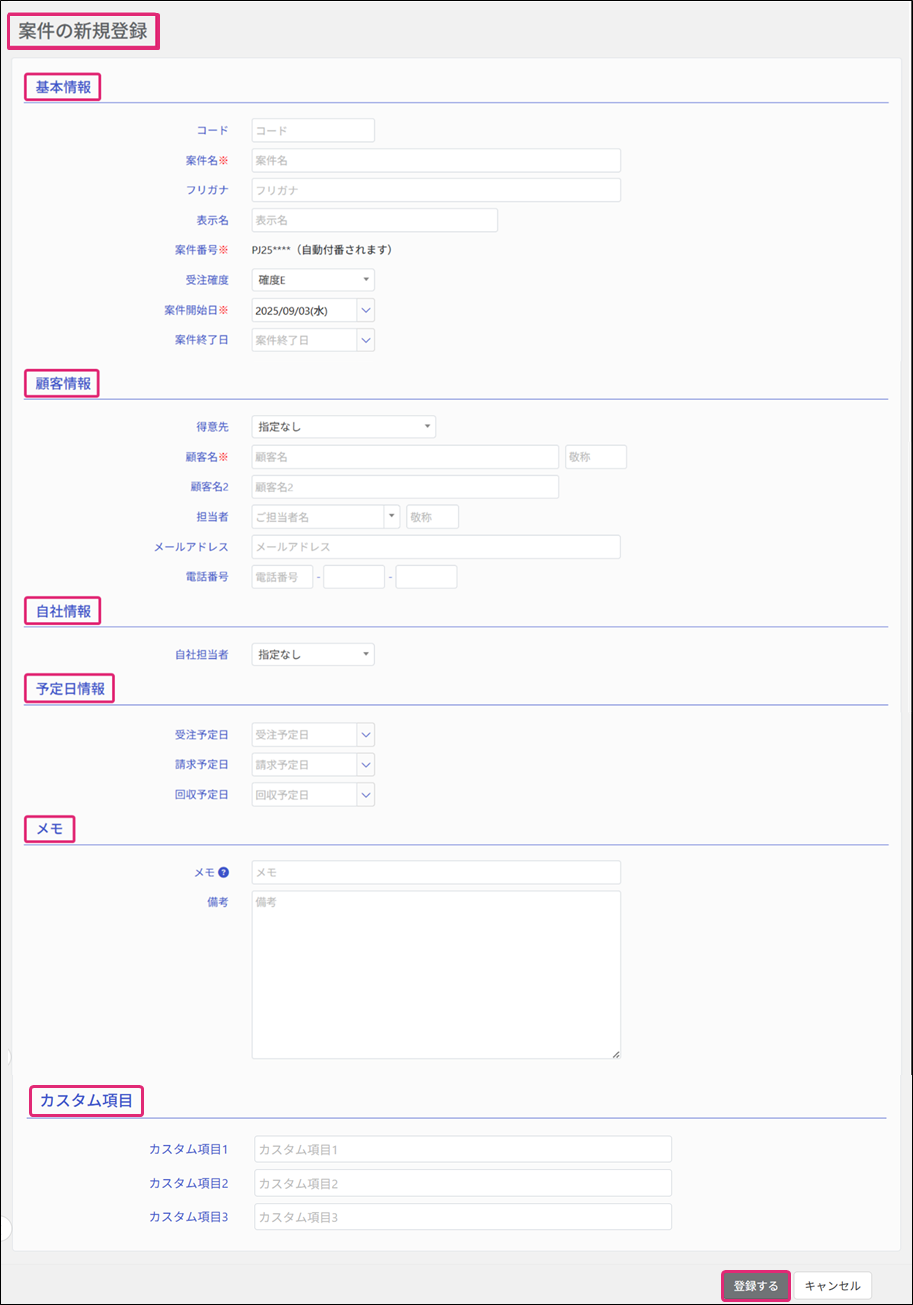Select the カスタム項目2 input field

[x=462, y=1184]
